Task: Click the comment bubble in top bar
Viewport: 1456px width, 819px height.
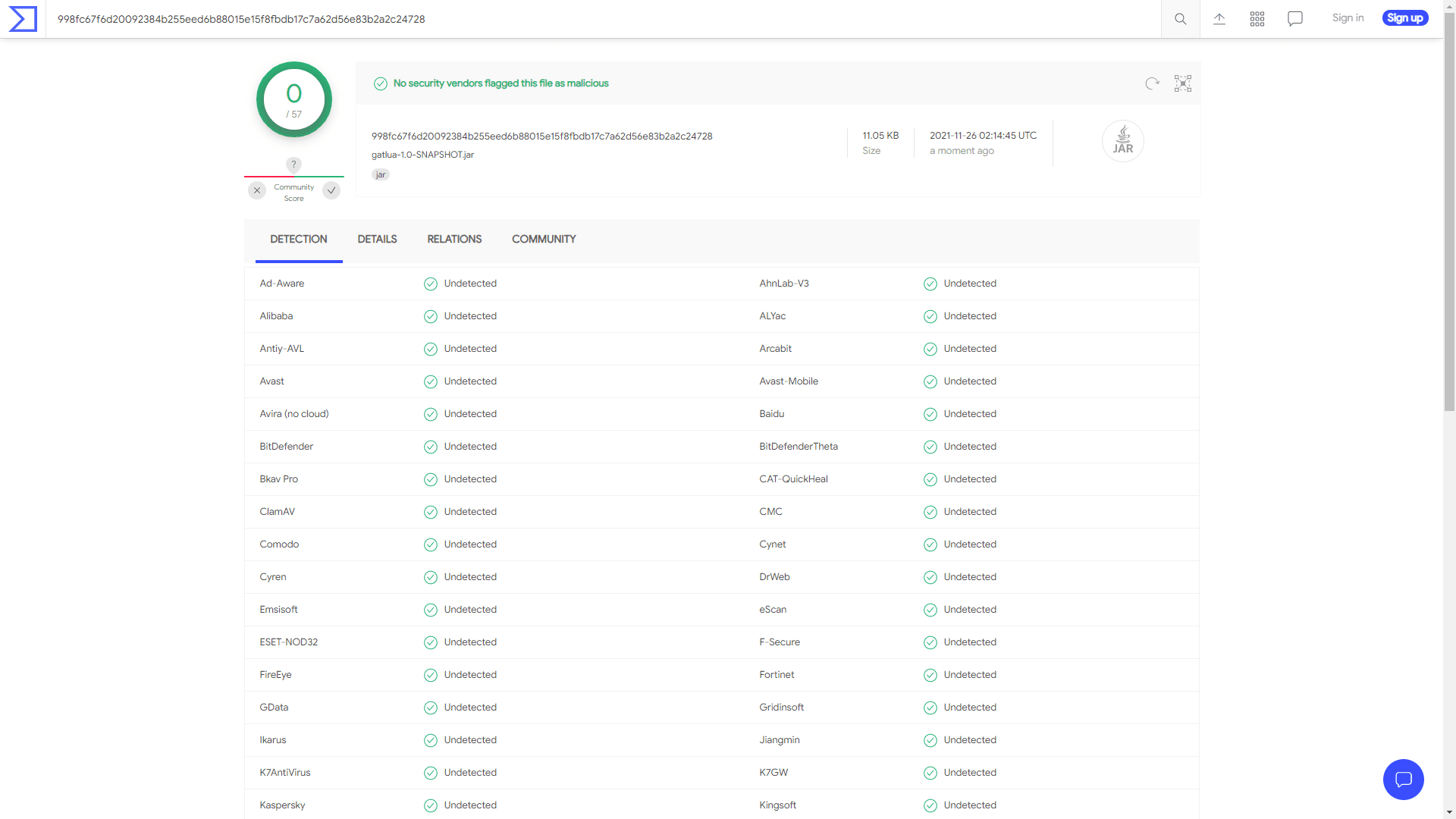Action: pyautogui.click(x=1295, y=19)
